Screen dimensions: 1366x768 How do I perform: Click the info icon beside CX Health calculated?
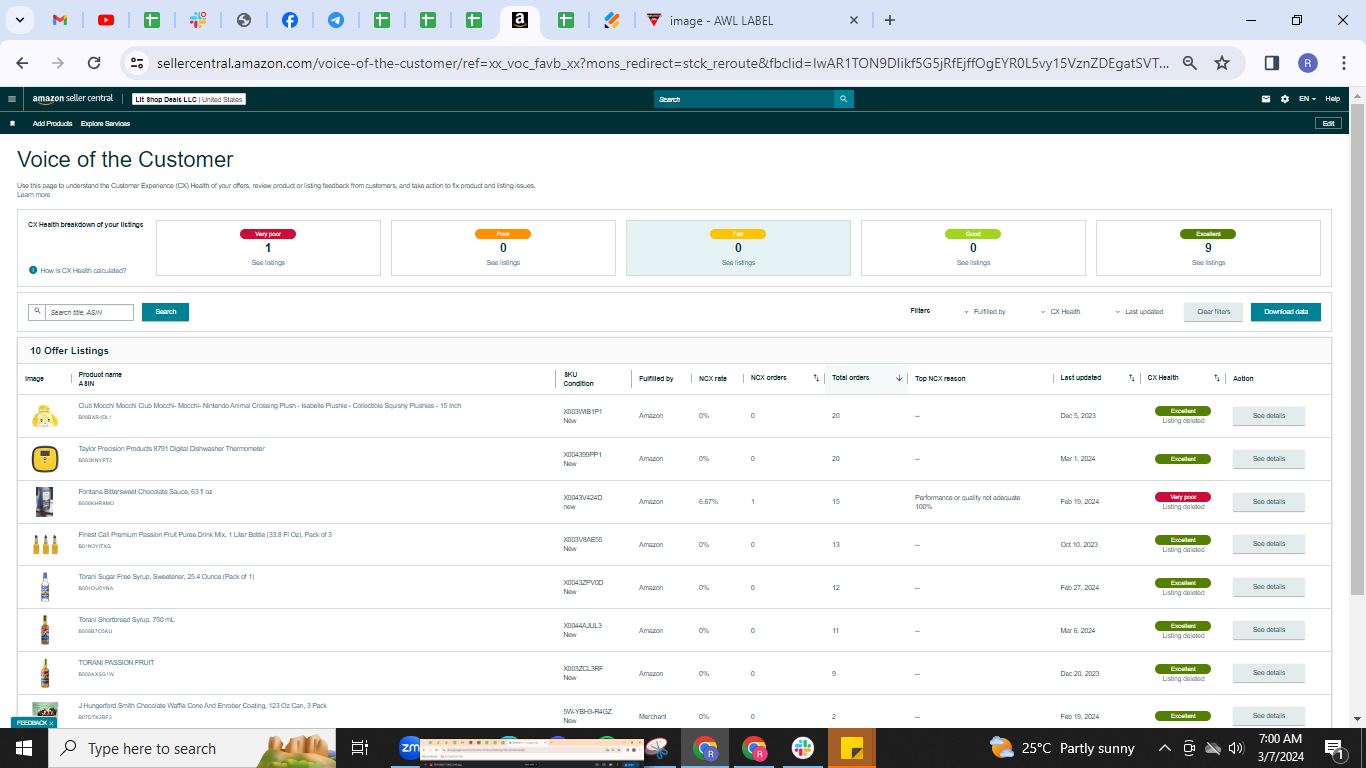pos(33,270)
